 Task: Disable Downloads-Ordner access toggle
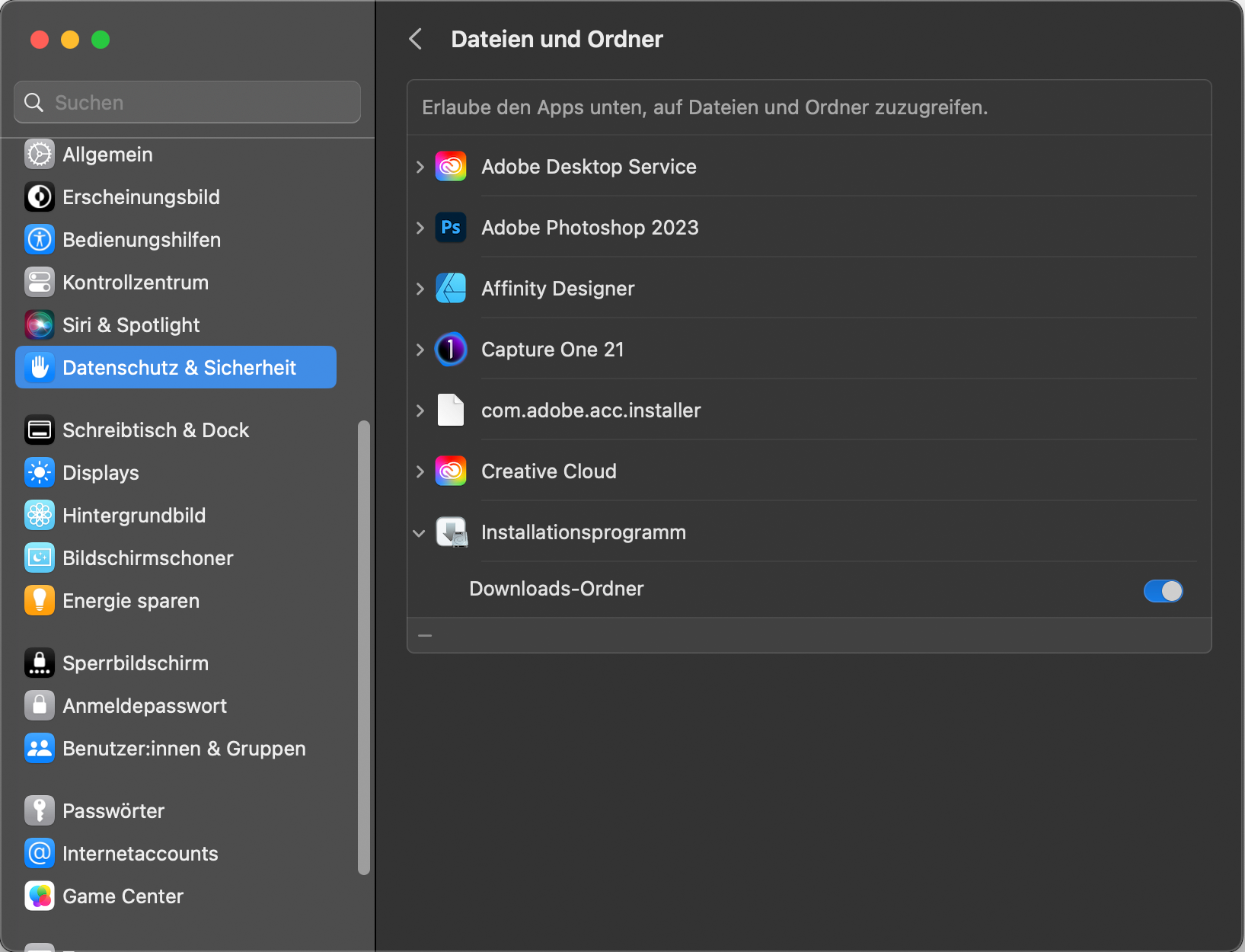(x=1164, y=591)
